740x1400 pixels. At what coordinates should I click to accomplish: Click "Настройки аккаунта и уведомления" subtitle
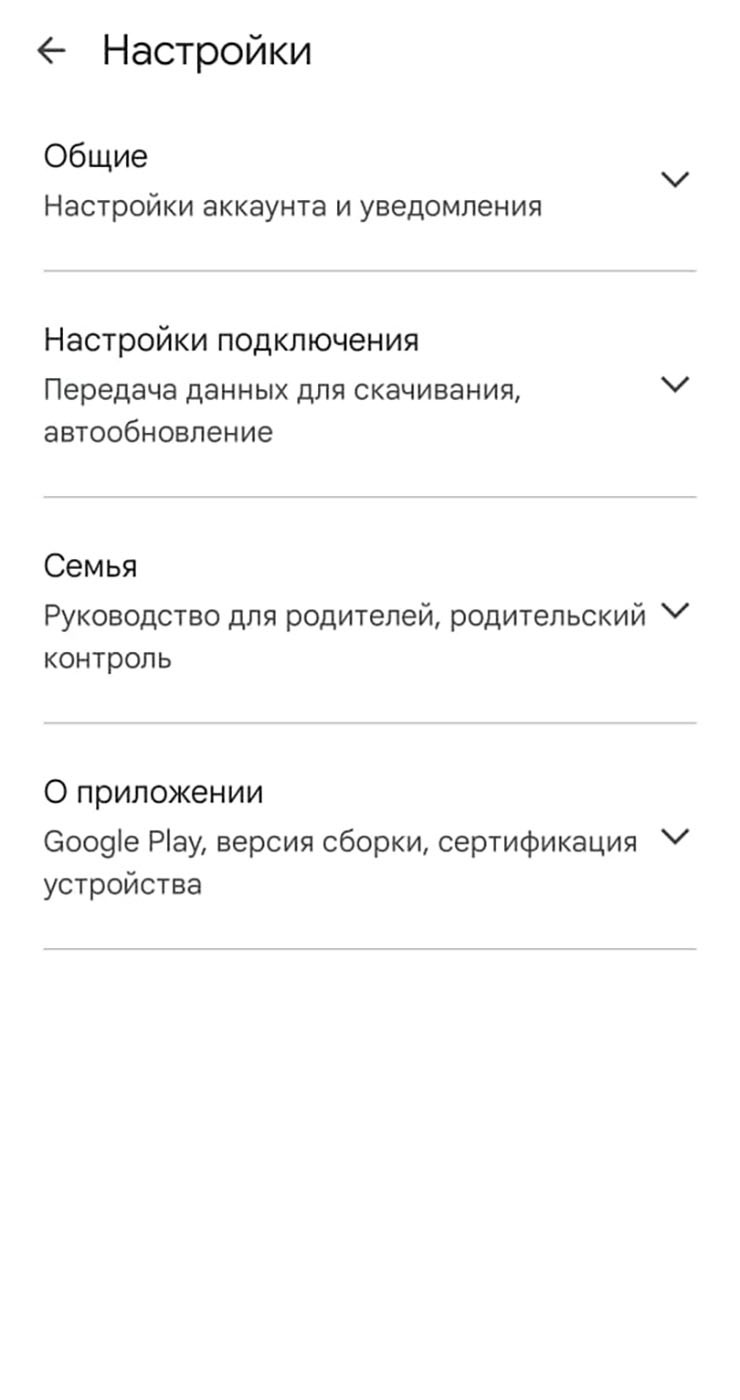[292, 207]
